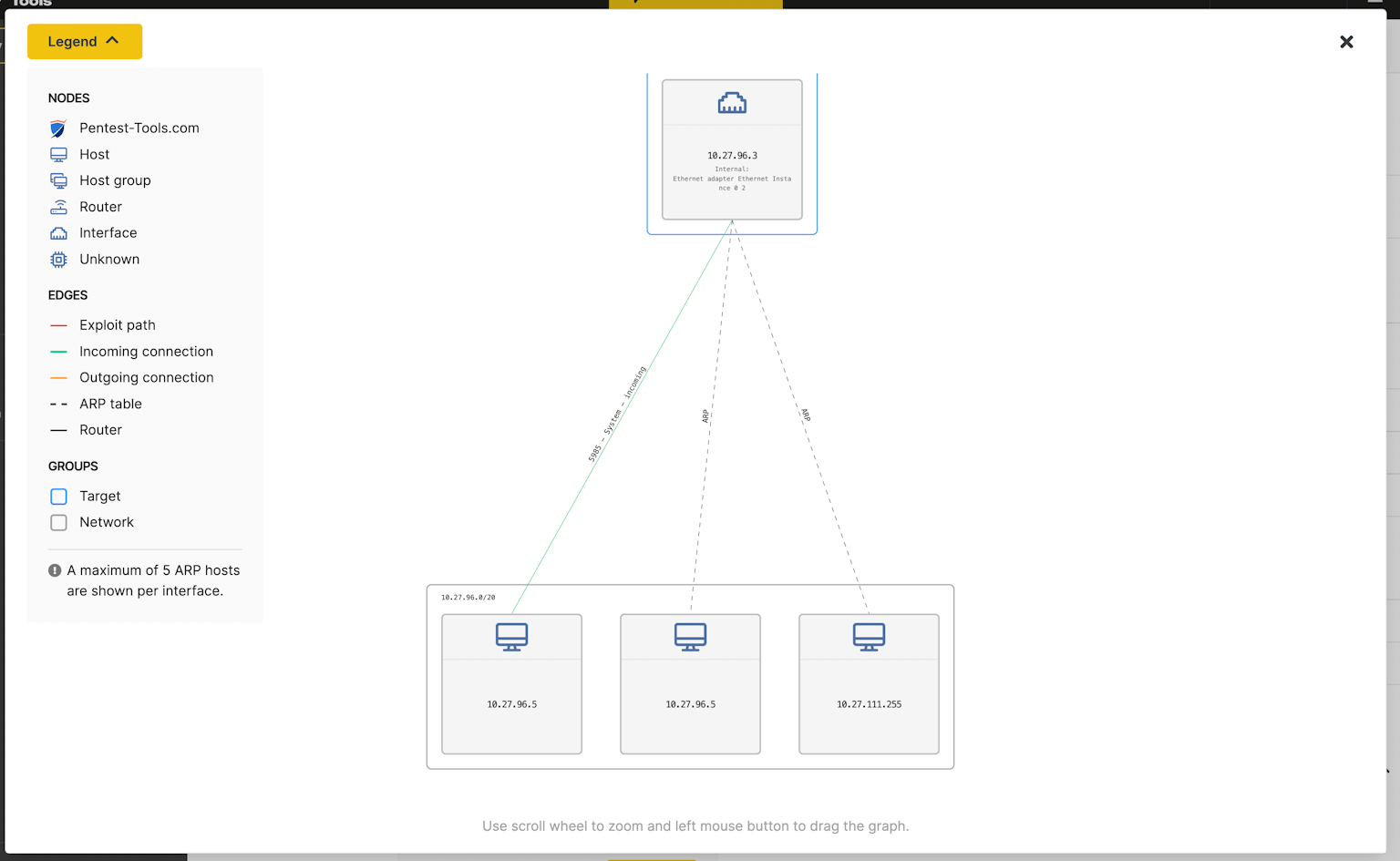
Task: Click the monitor icon on 10.27.111.255 node
Action: coord(869,637)
